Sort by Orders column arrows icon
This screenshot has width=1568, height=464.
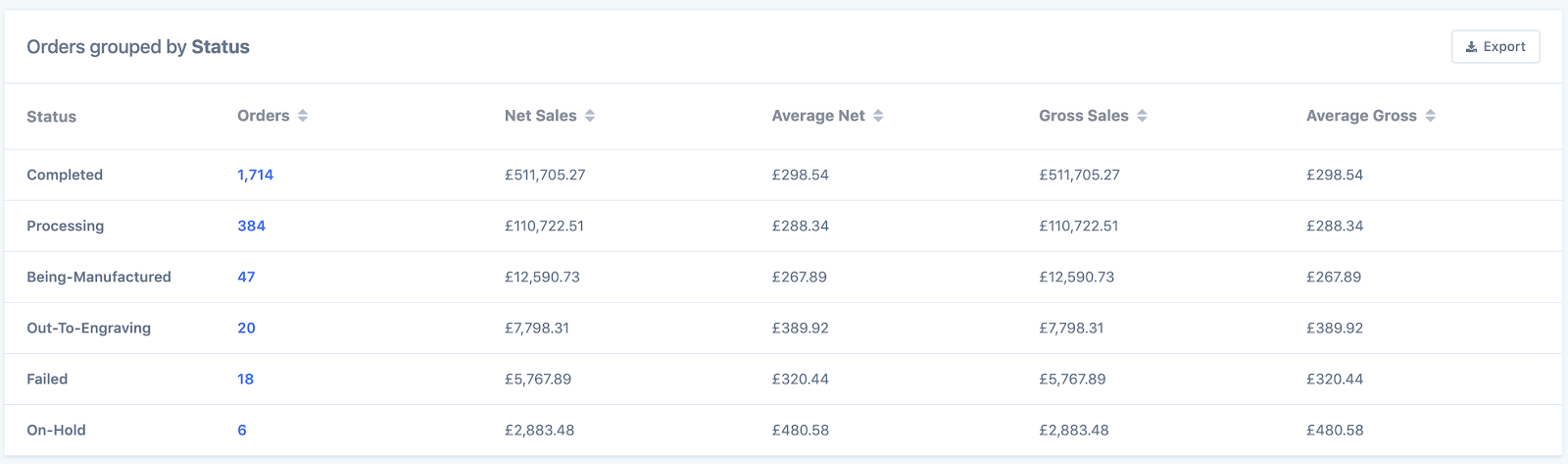click(303, 116)
